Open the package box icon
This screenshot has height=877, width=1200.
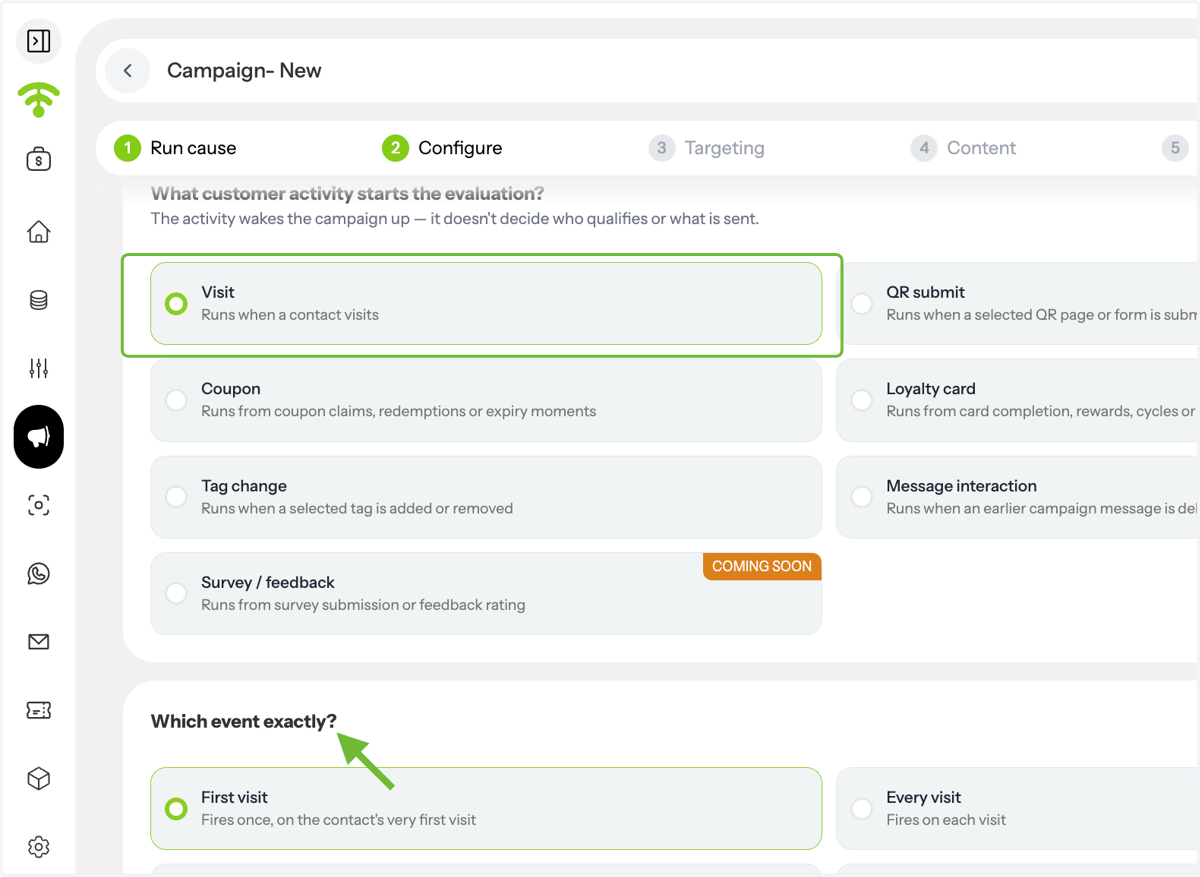click(39, 779)
